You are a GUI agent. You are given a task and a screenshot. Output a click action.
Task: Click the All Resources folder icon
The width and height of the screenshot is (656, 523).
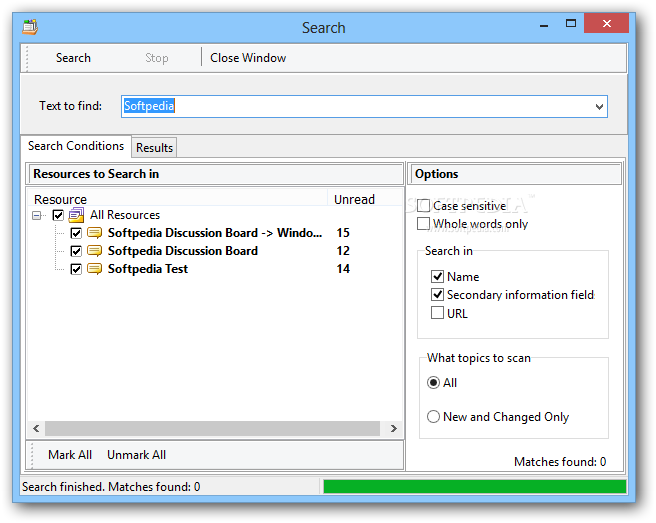click(x=76, y=215)
